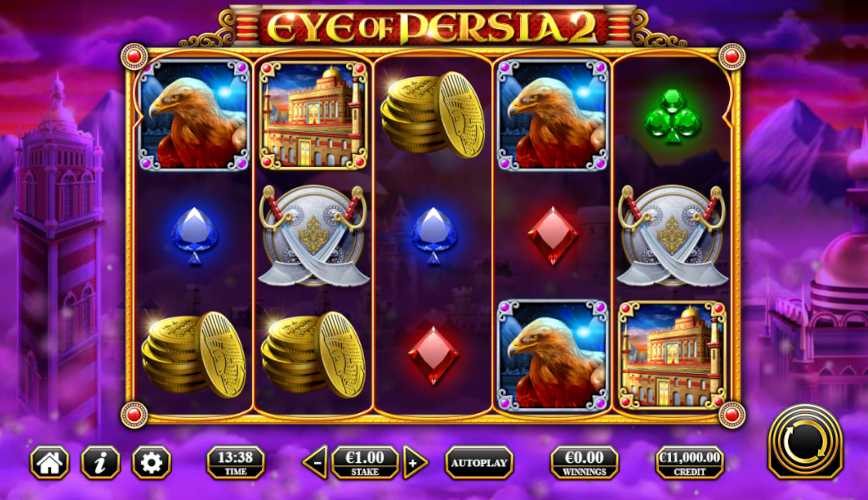The image size is (868, 500).
Task: Open the game info paytable
Action: pos(100,462)
